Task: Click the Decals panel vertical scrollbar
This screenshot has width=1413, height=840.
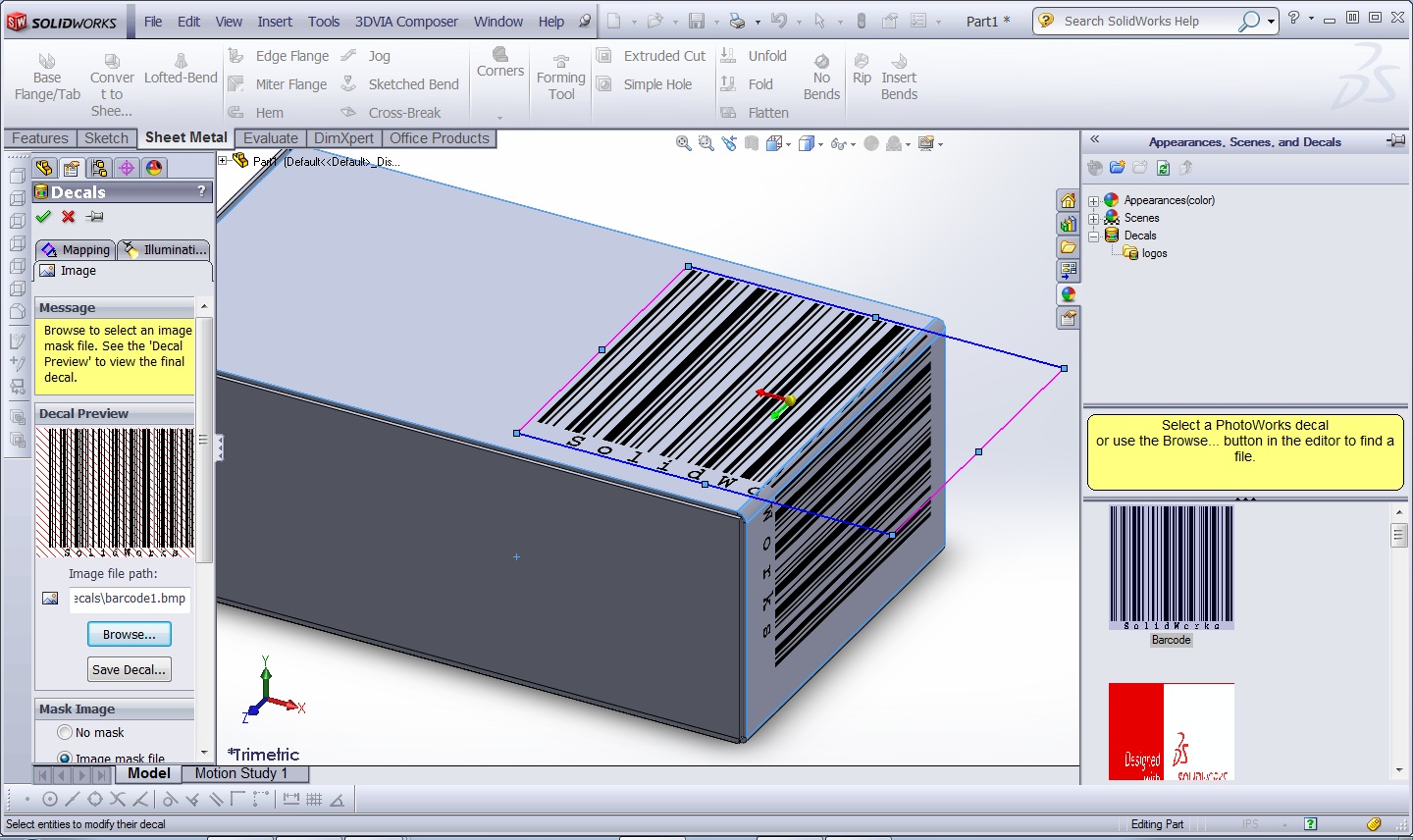Action: click(204, 530)
